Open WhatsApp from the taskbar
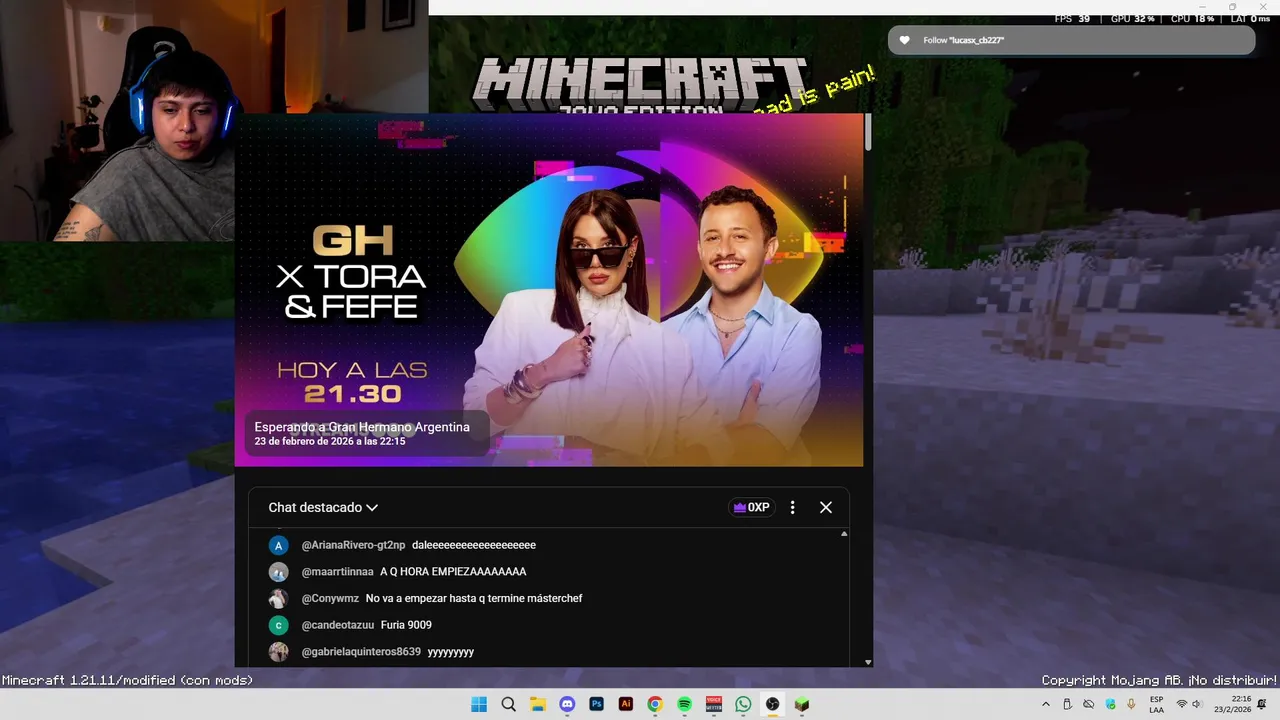Screen dimensions: 1280x720 coord(743,704)
